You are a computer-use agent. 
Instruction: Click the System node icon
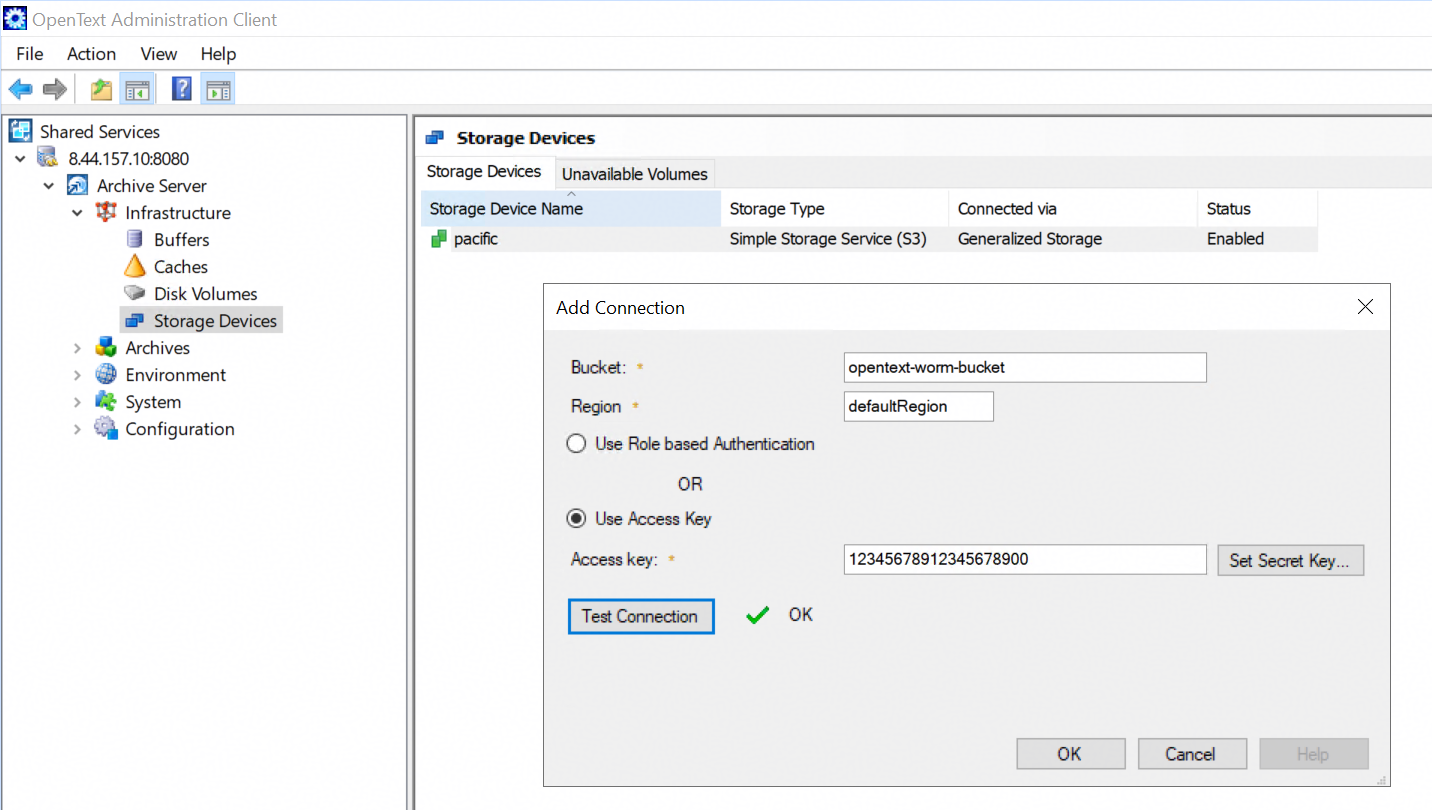[x=105, y=401]
